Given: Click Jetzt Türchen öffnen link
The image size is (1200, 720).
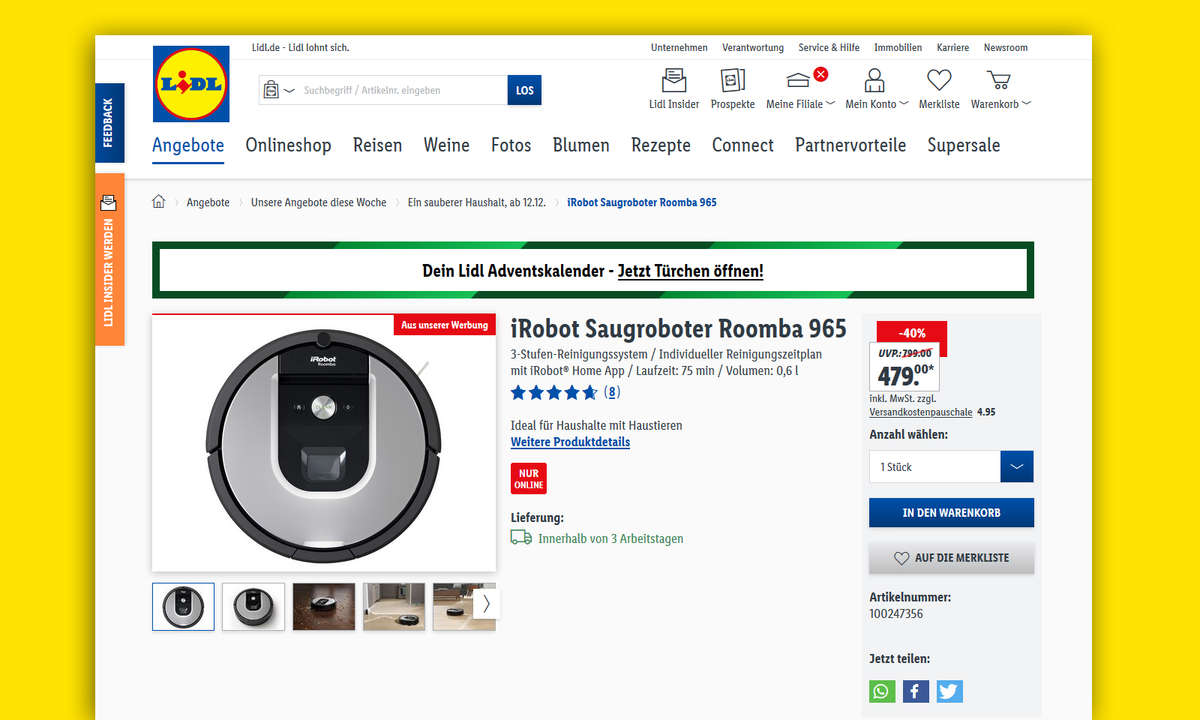Looking at the screenshot, I should [x=690, y=271].
